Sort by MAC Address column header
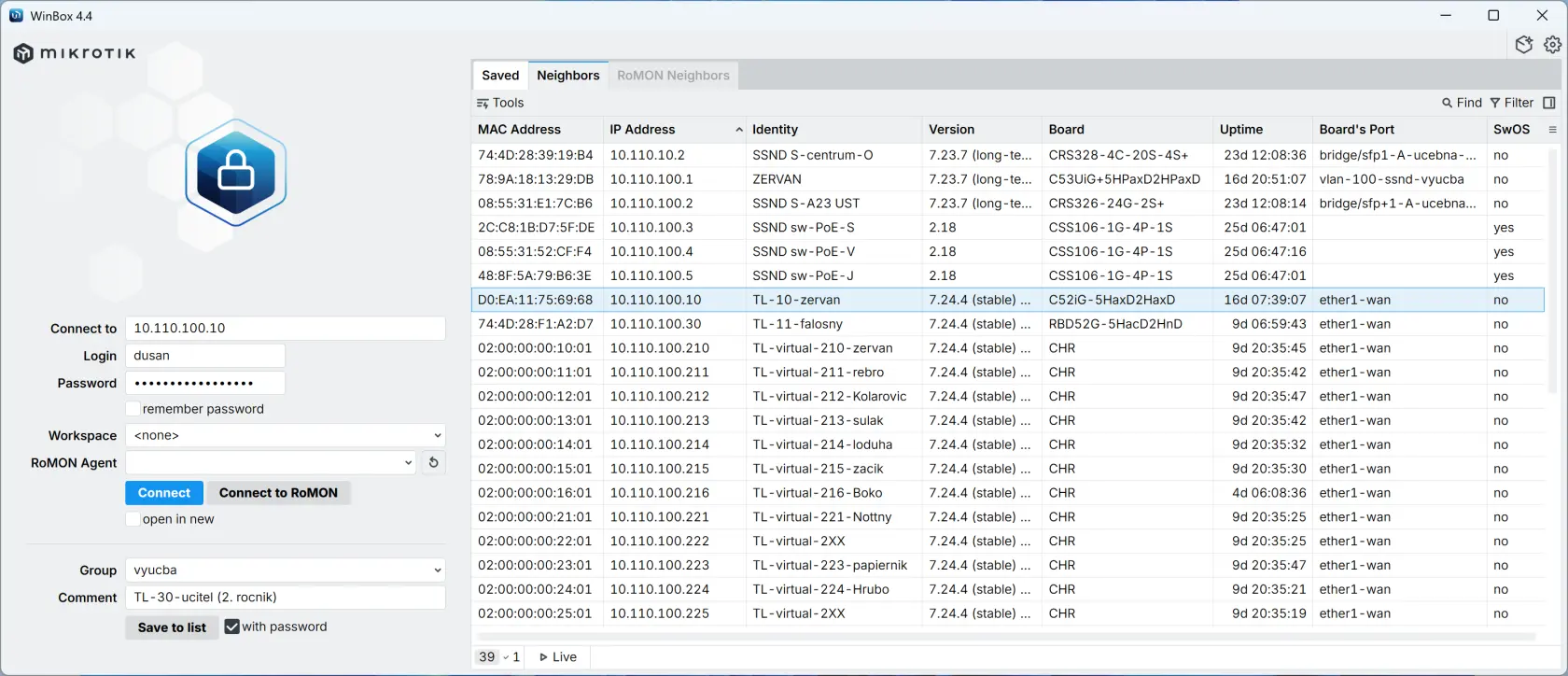The width and height of the screenshot is (1568, 676). tap(538, 130)
